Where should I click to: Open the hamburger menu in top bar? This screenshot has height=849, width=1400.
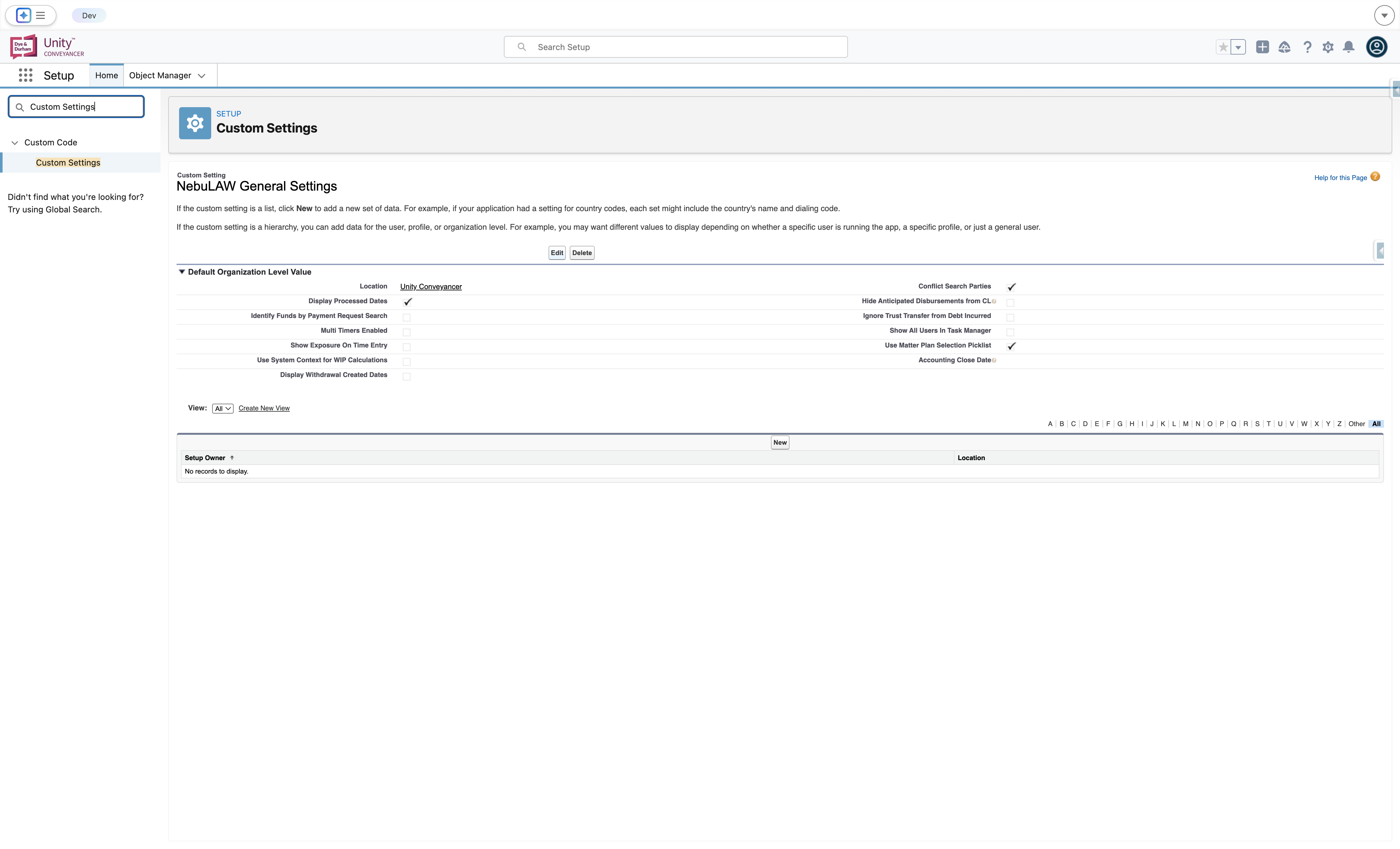[40, 15]
